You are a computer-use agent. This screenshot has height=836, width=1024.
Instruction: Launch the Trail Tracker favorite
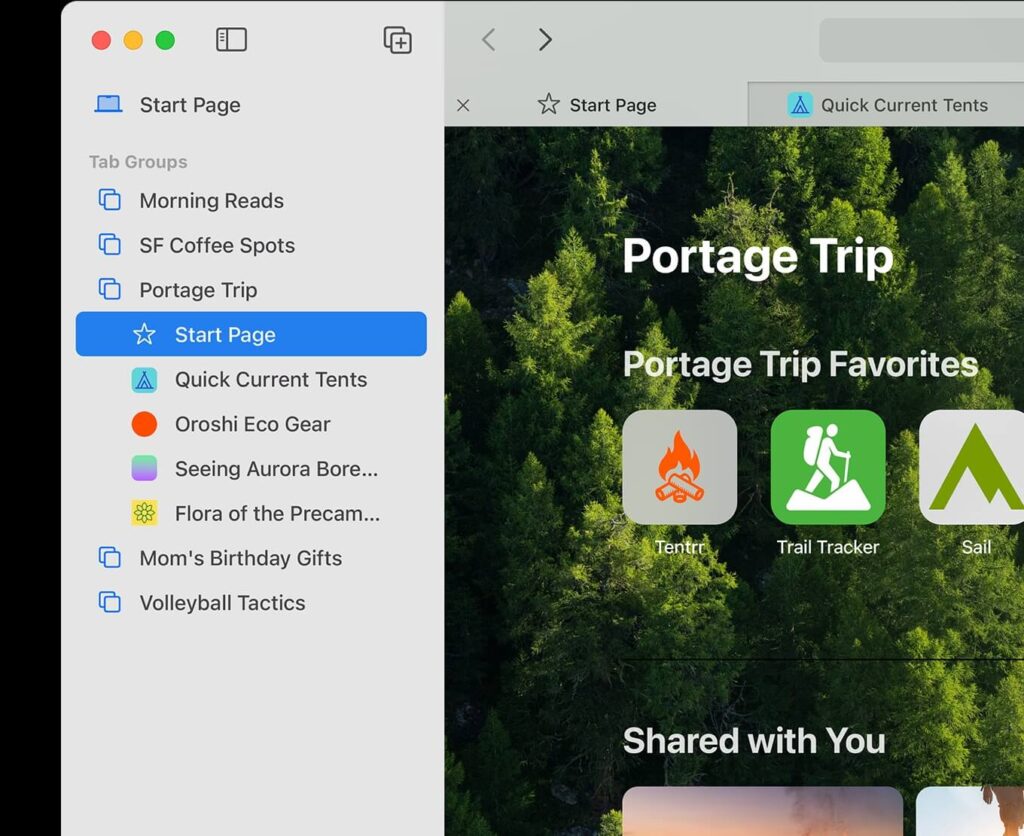(828, 467)
